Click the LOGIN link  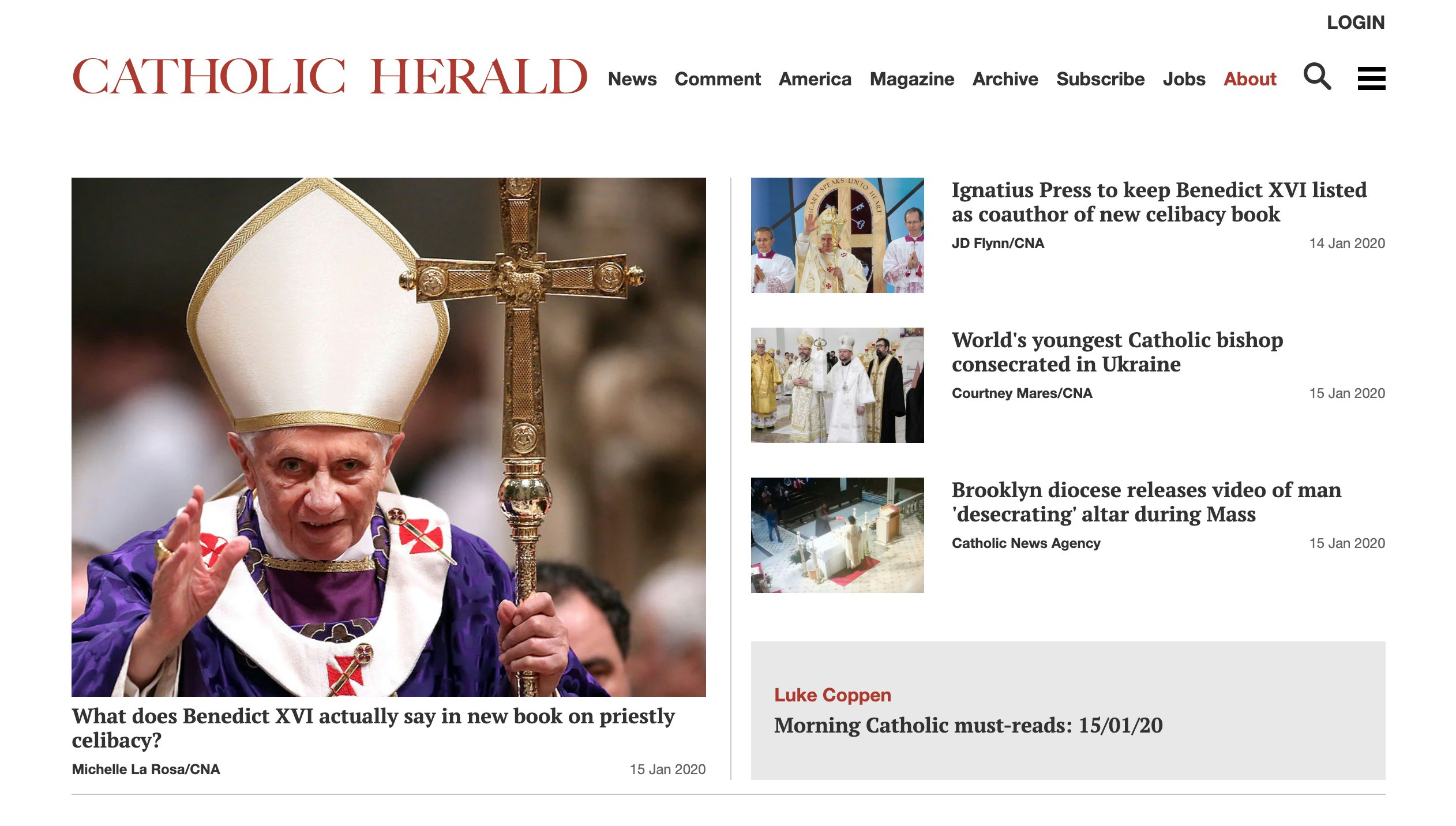(x=1356, y=22)
